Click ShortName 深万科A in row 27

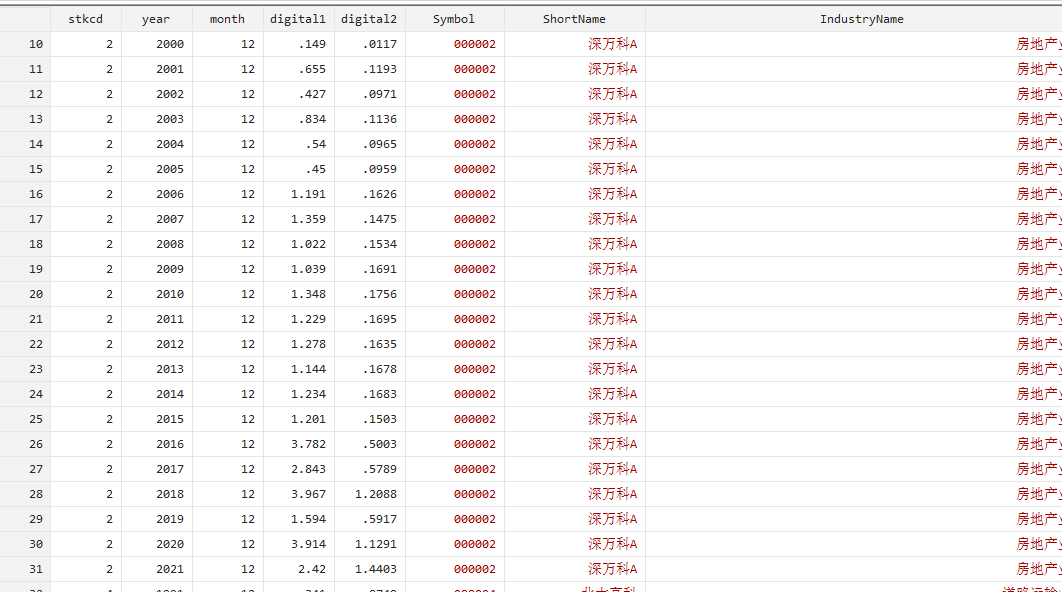point(574,469)
